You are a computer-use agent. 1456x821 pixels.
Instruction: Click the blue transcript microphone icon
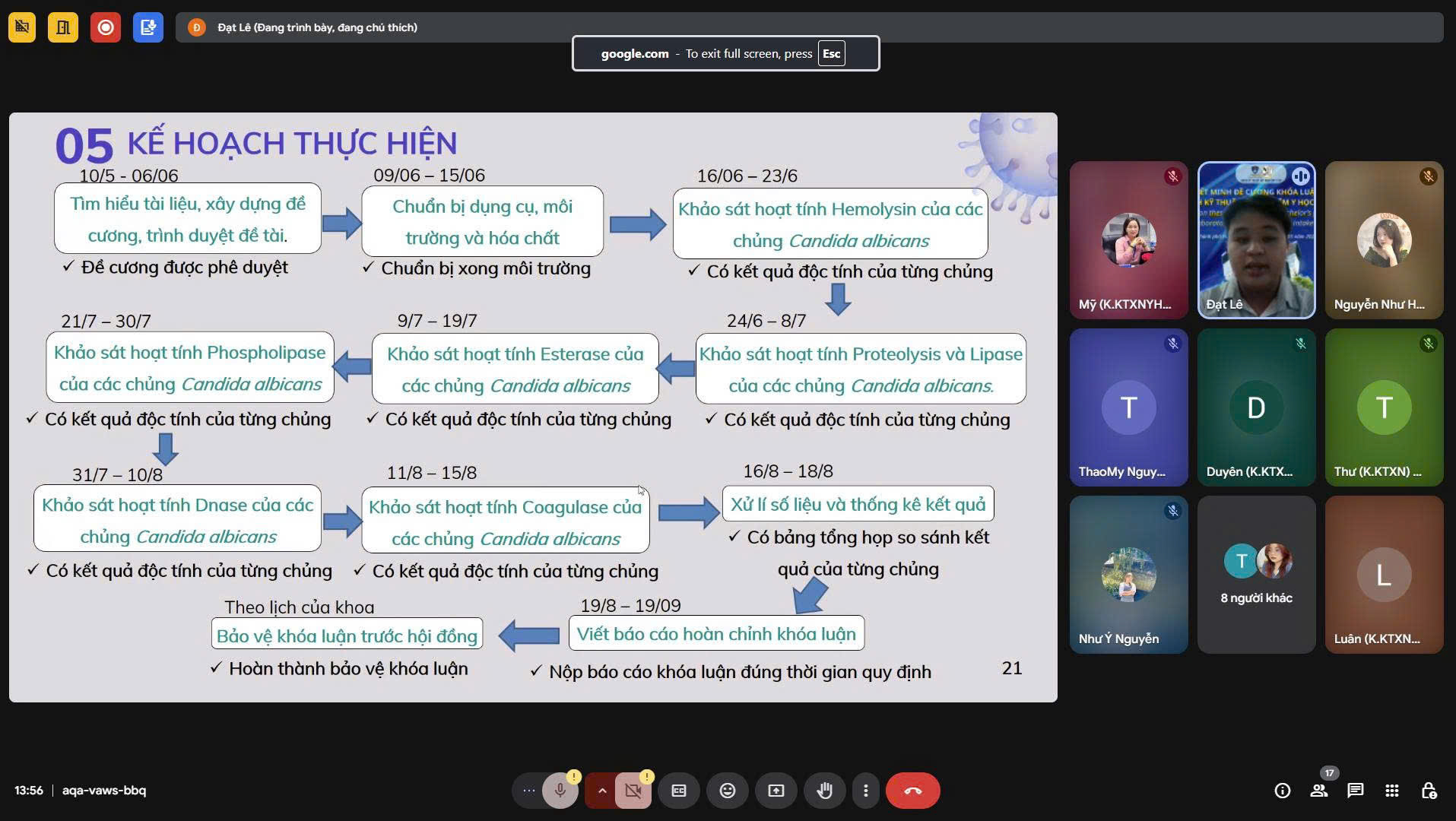tap(148, 27)
